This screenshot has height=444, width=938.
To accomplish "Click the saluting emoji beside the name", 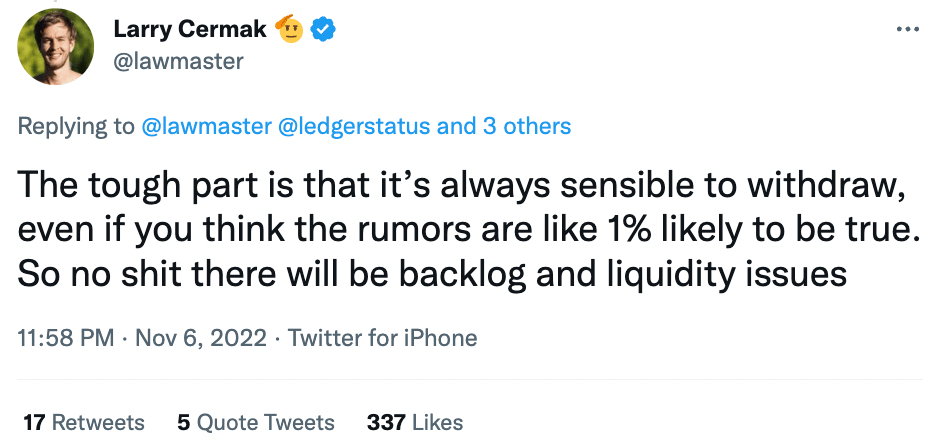I will point(289,29).
